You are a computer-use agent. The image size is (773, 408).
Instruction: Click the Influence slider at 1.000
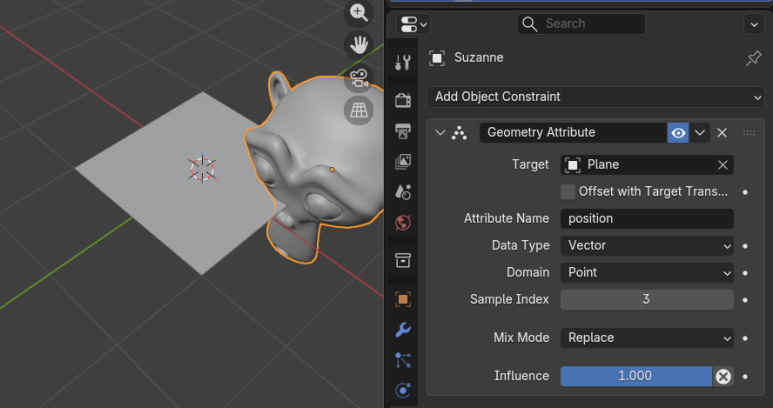point(636,376)
